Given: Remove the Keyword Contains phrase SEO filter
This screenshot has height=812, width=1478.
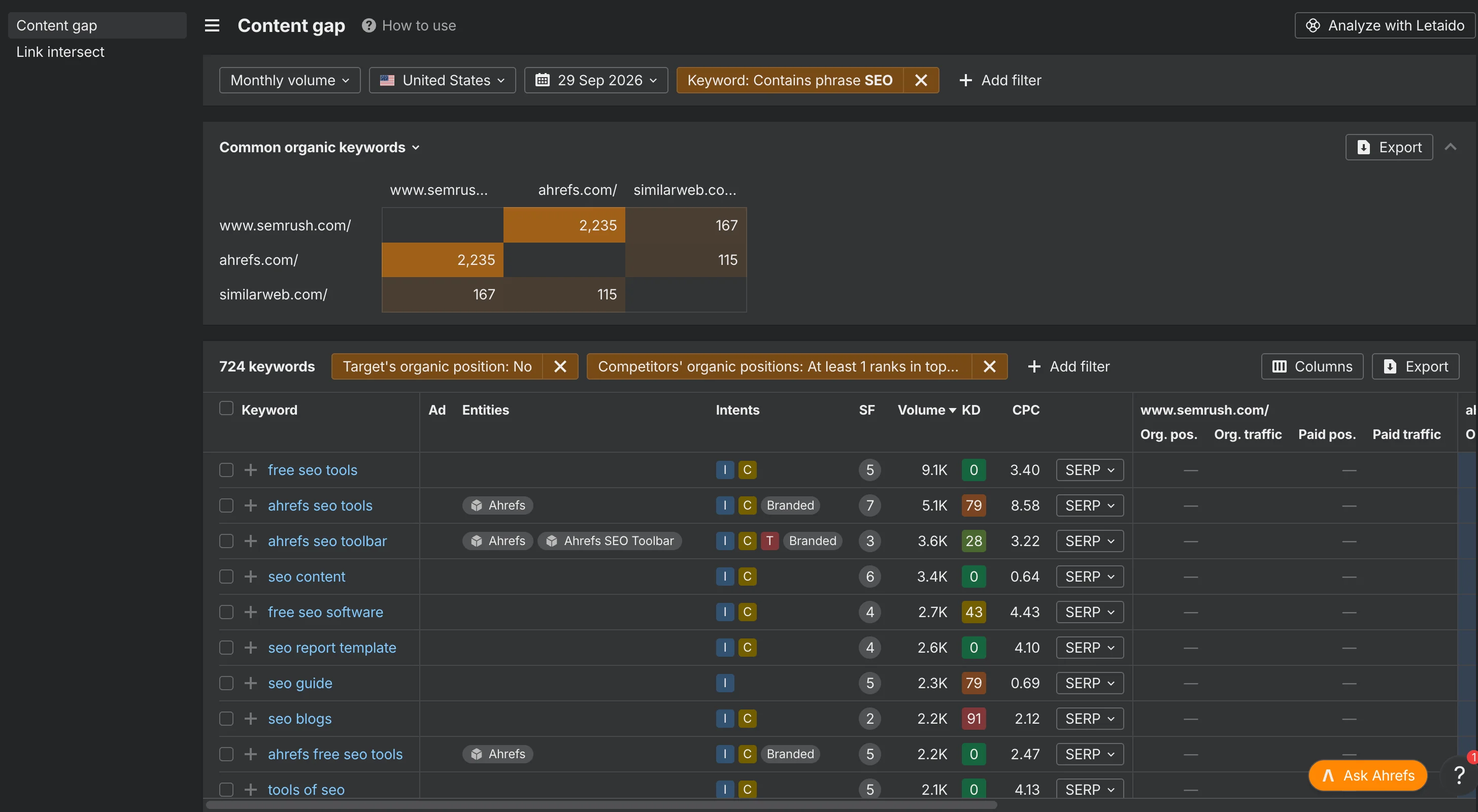Looking at the screenshot, I should [x=920, y=80].
